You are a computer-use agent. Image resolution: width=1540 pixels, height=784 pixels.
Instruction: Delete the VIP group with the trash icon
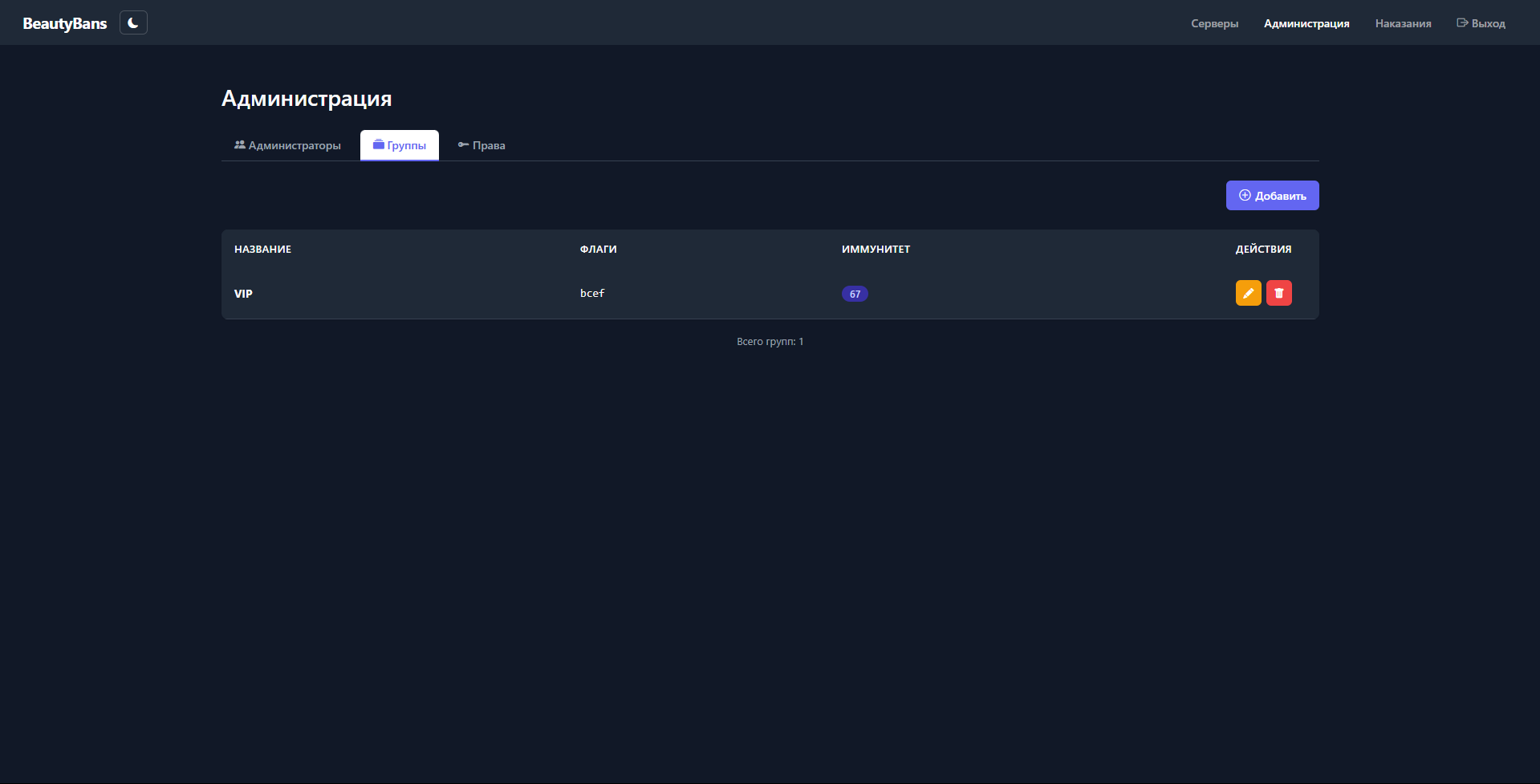[x=1278, y=293]
